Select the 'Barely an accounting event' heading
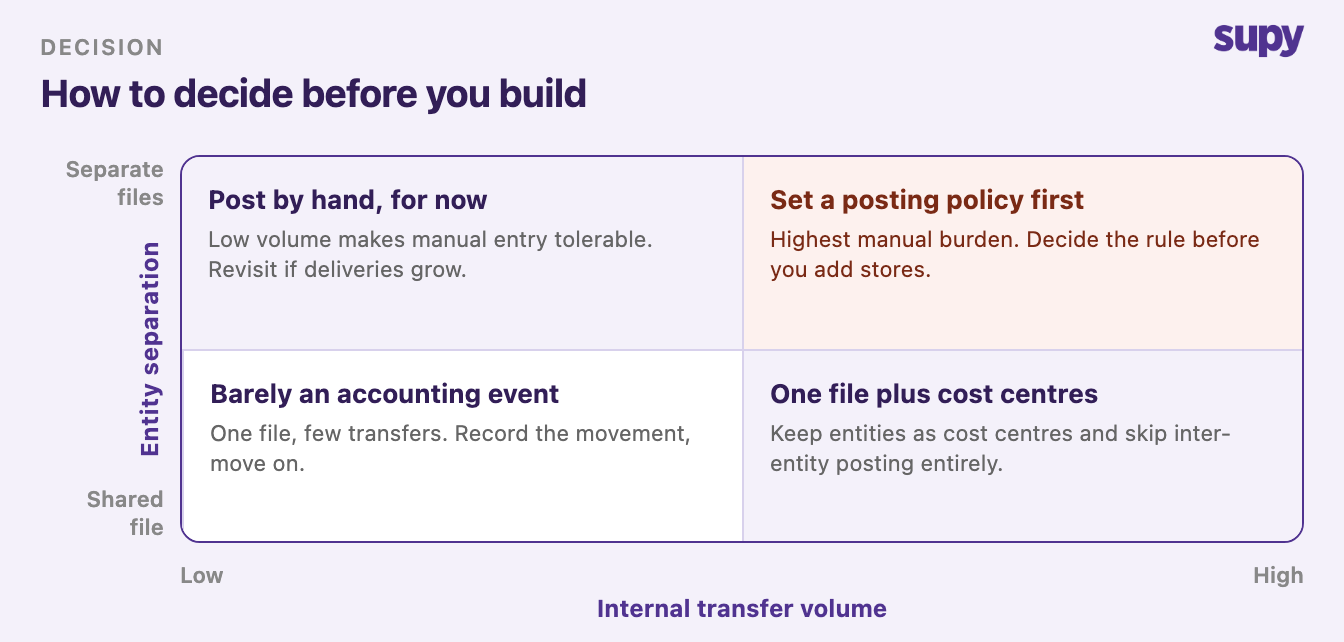This screenshot has height=642, width=1344. 385,394
